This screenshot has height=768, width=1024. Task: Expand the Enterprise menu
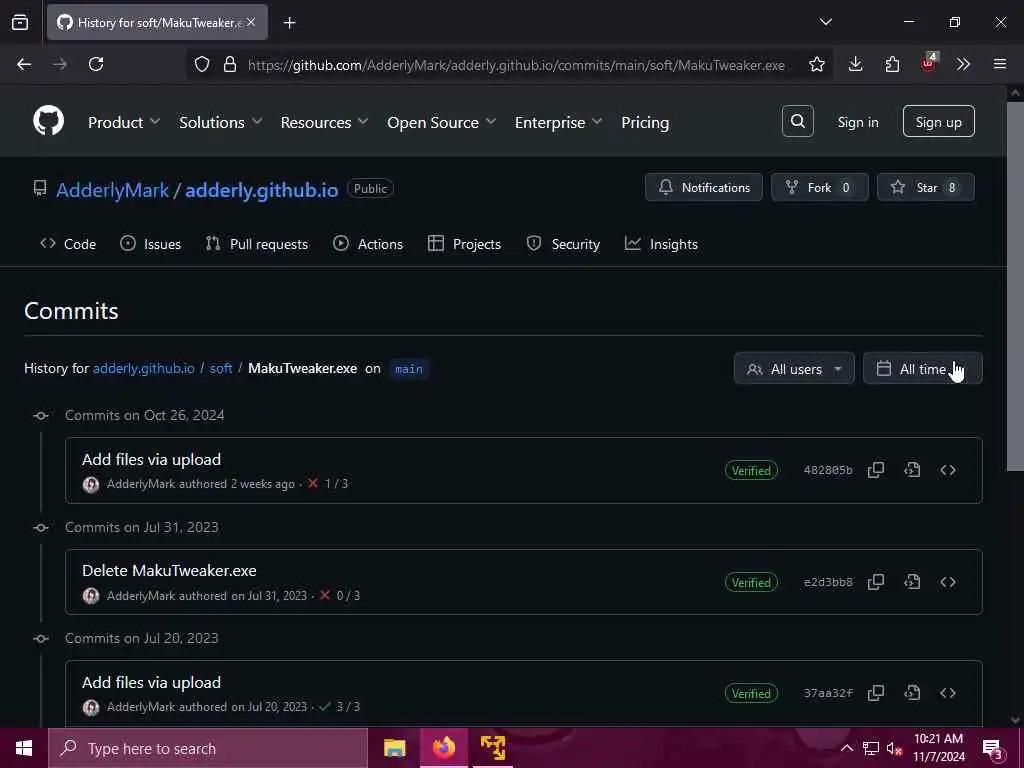point(558,122)
